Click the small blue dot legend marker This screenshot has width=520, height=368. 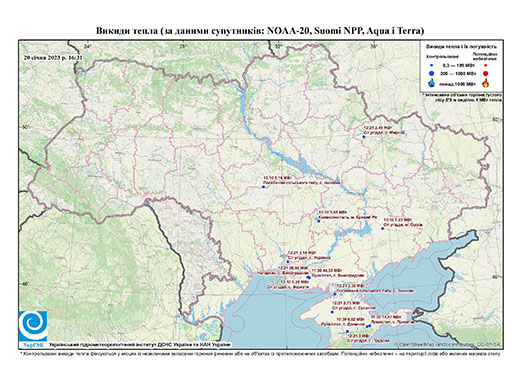431,65
